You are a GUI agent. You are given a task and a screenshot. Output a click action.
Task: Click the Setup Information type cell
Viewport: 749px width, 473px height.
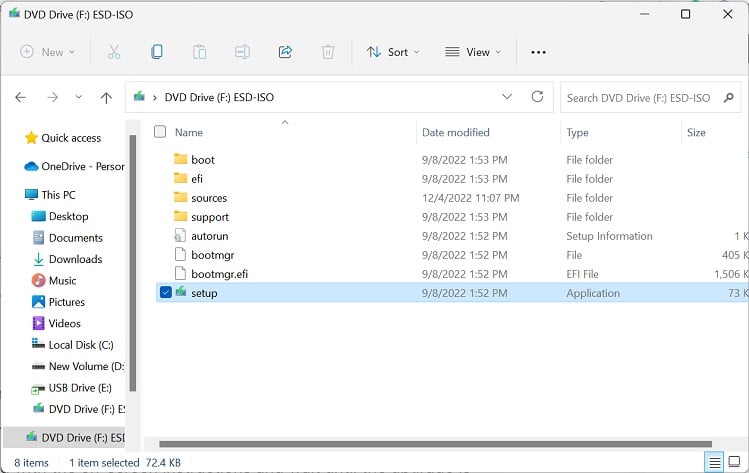609,236
